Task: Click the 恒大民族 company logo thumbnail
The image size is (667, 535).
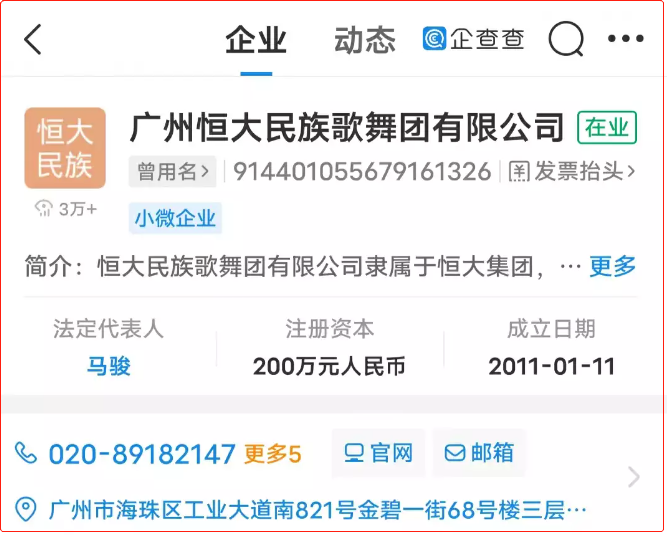Action: (65, 148)
